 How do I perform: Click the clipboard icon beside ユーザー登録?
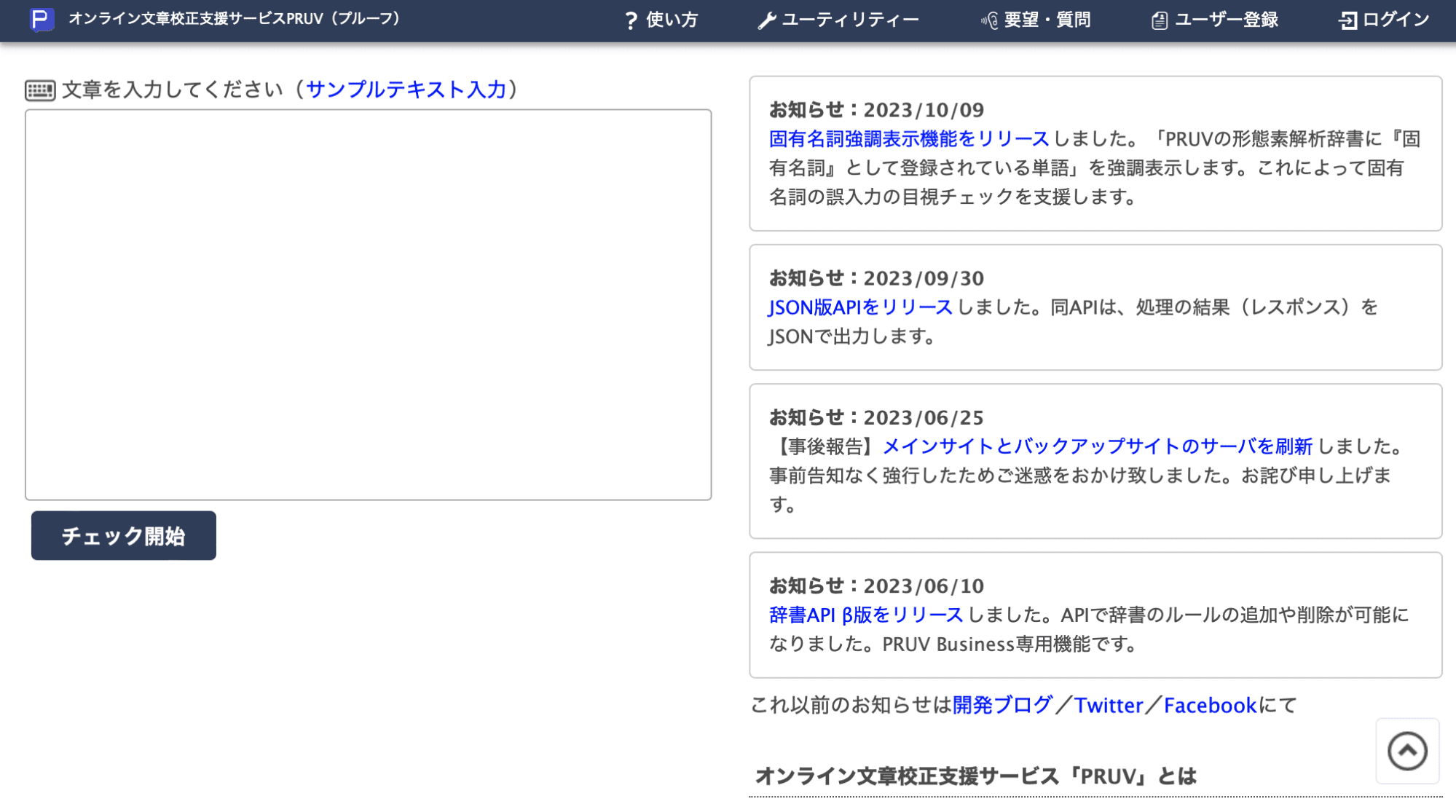1159,20
